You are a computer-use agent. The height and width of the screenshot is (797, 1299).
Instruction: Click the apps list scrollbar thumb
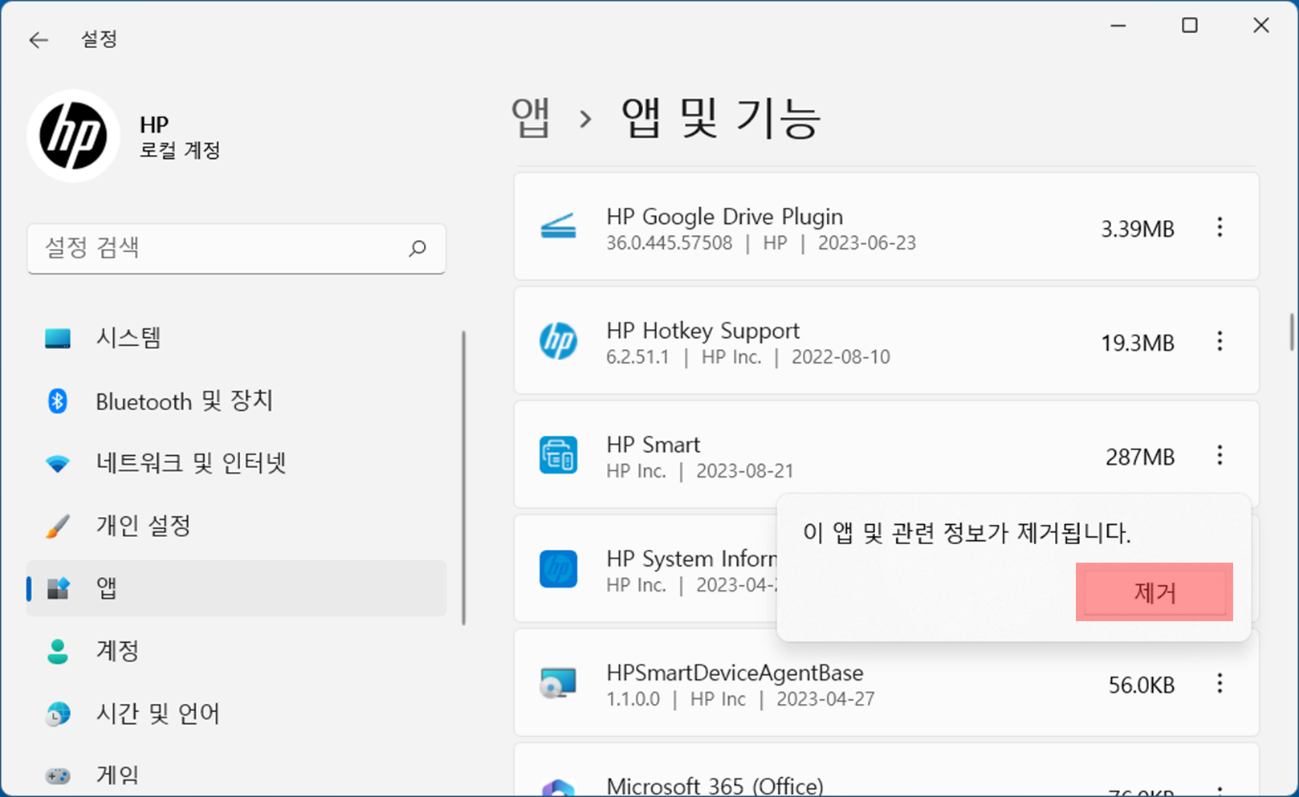(1292, 332)
